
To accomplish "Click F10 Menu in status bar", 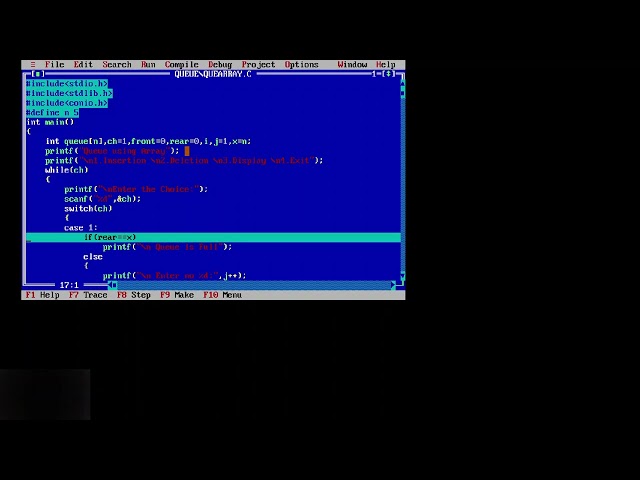I will tap(222, 295).
